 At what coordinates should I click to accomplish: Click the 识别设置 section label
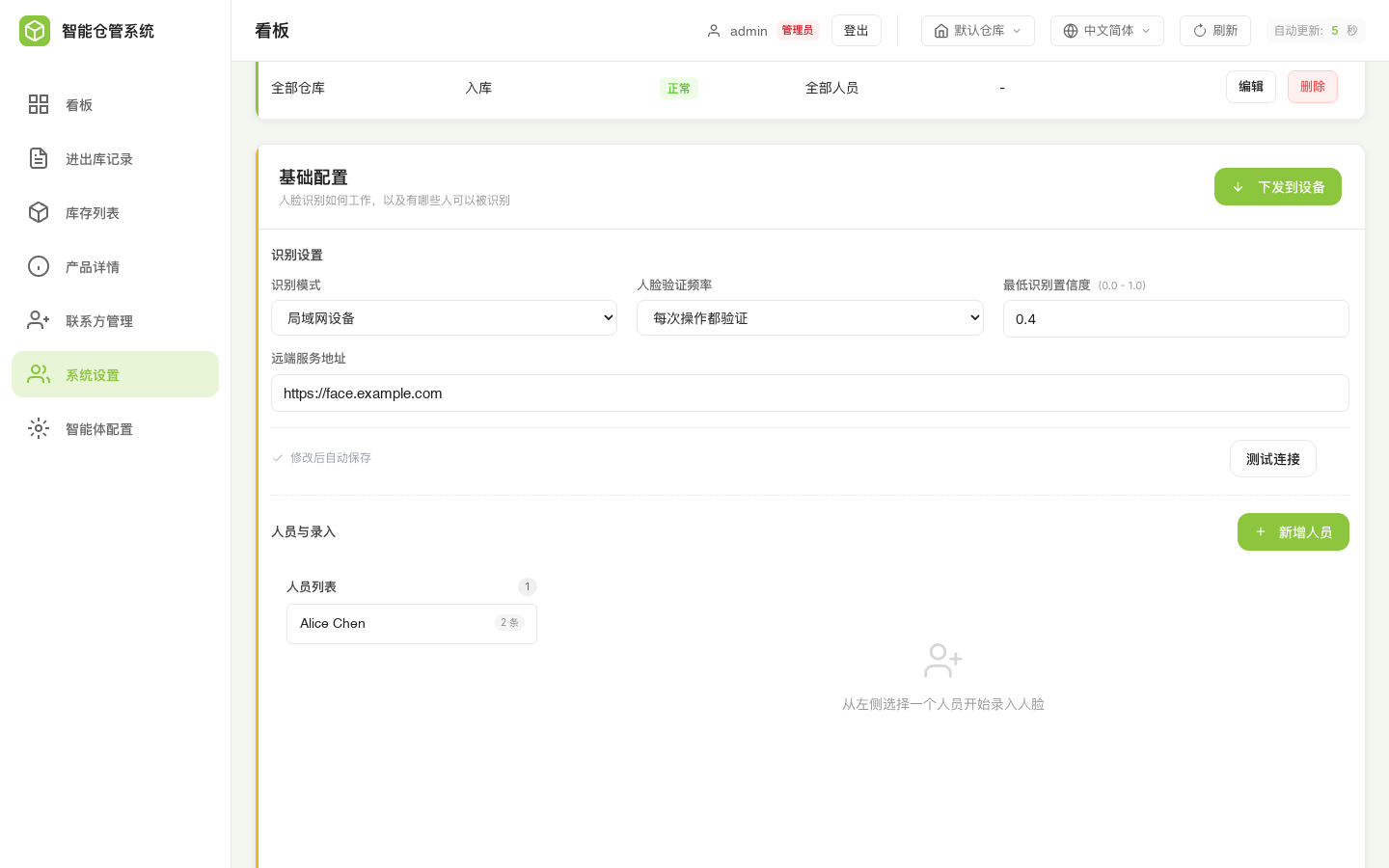[297, 255]
